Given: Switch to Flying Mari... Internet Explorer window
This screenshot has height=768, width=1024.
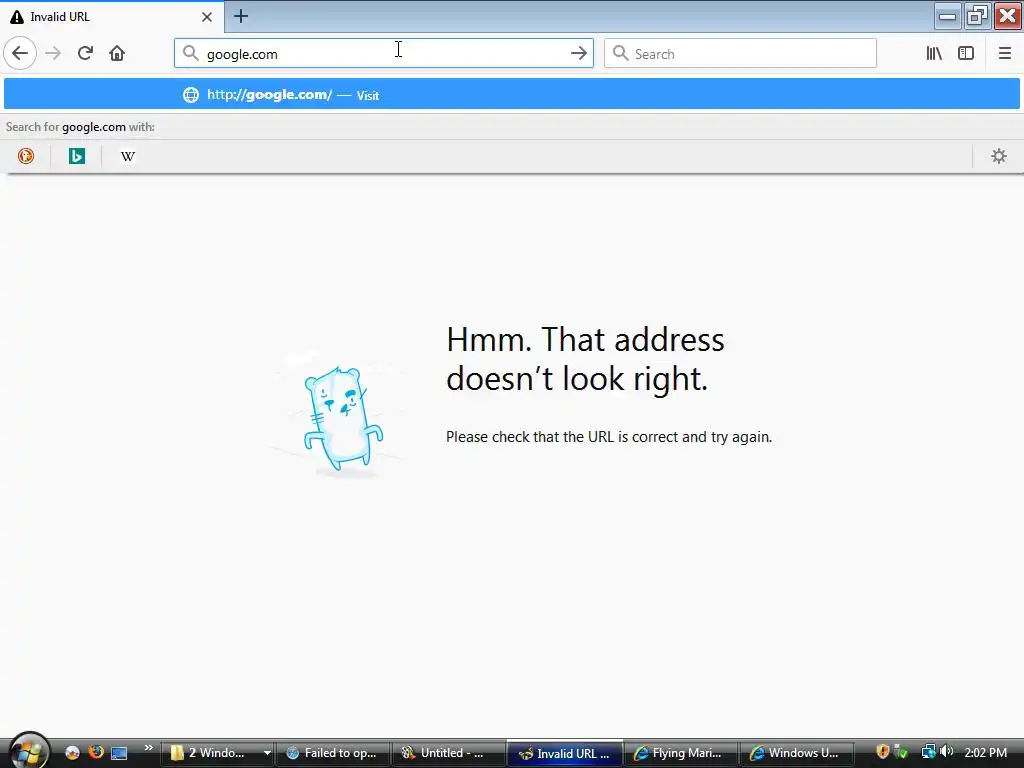Looking at the screenshot, I should [680, 753].
